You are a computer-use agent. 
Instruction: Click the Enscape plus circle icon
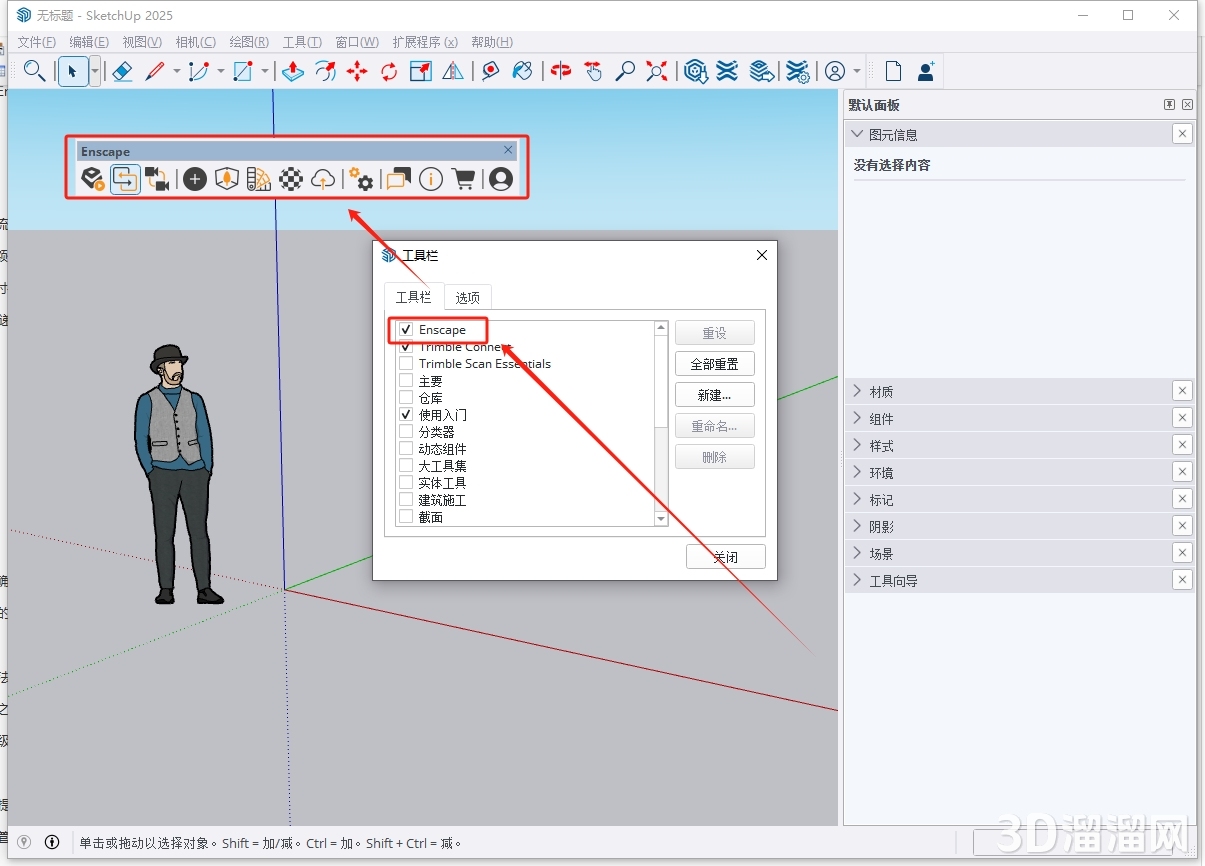(x=195, y=179)
